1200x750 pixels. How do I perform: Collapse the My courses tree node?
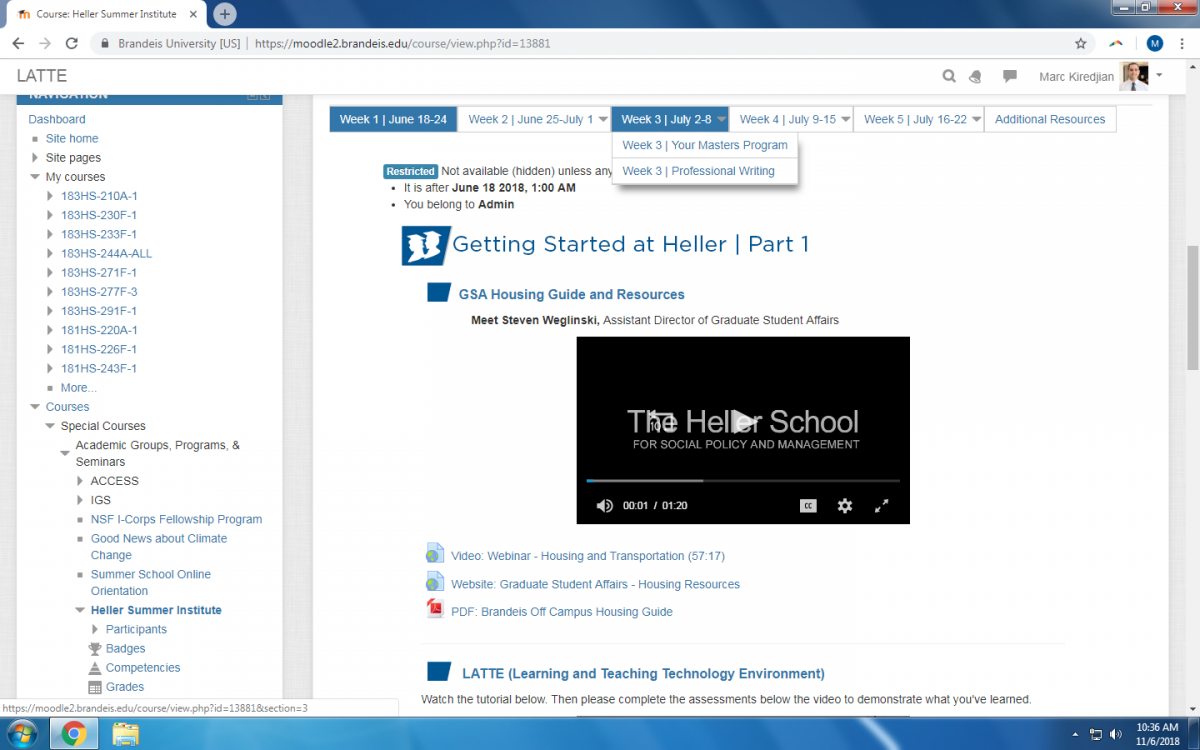coord(35,177)
